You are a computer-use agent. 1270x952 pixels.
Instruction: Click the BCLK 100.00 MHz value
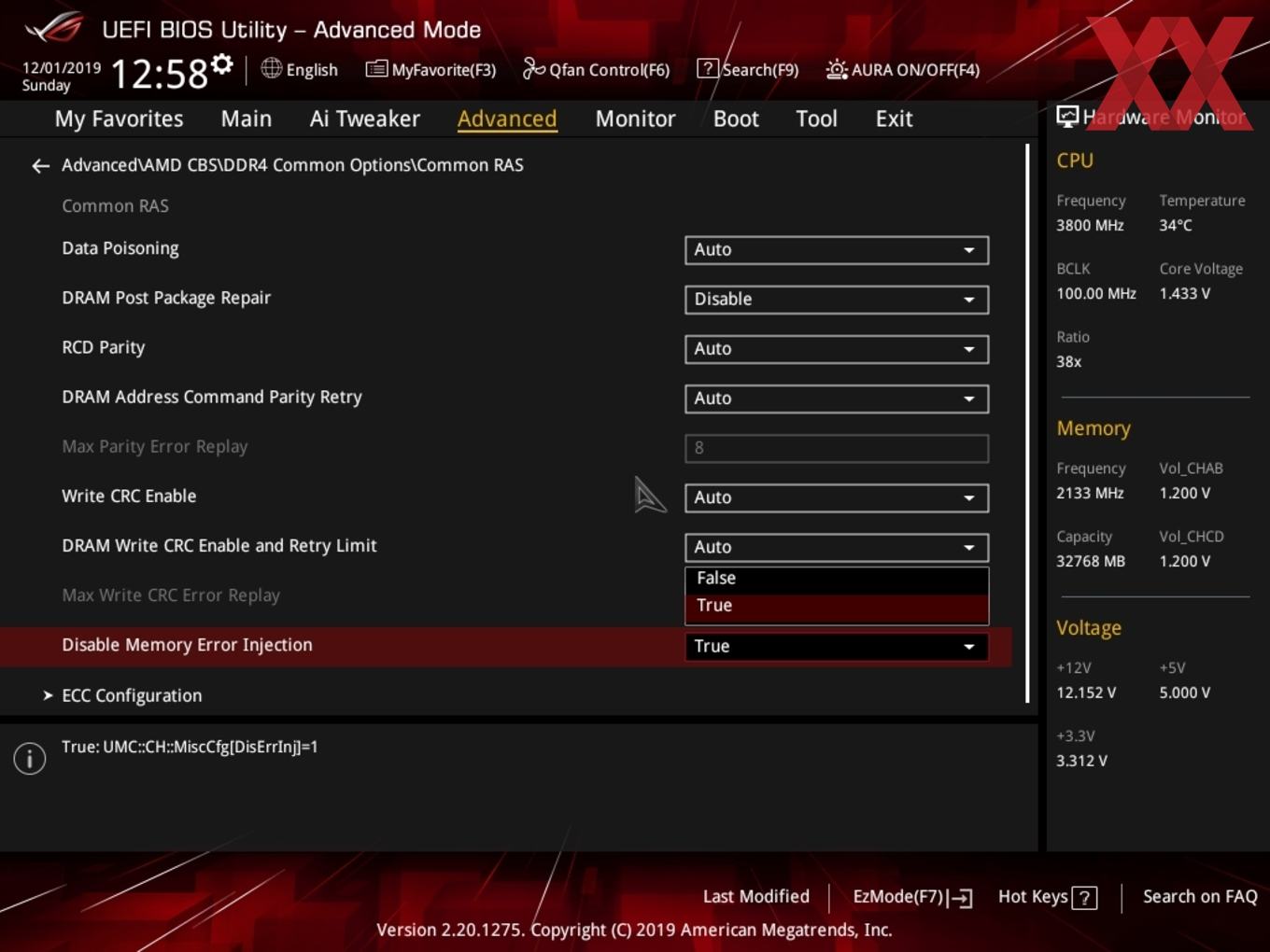pyautogui.click(x=1096, y=293)
